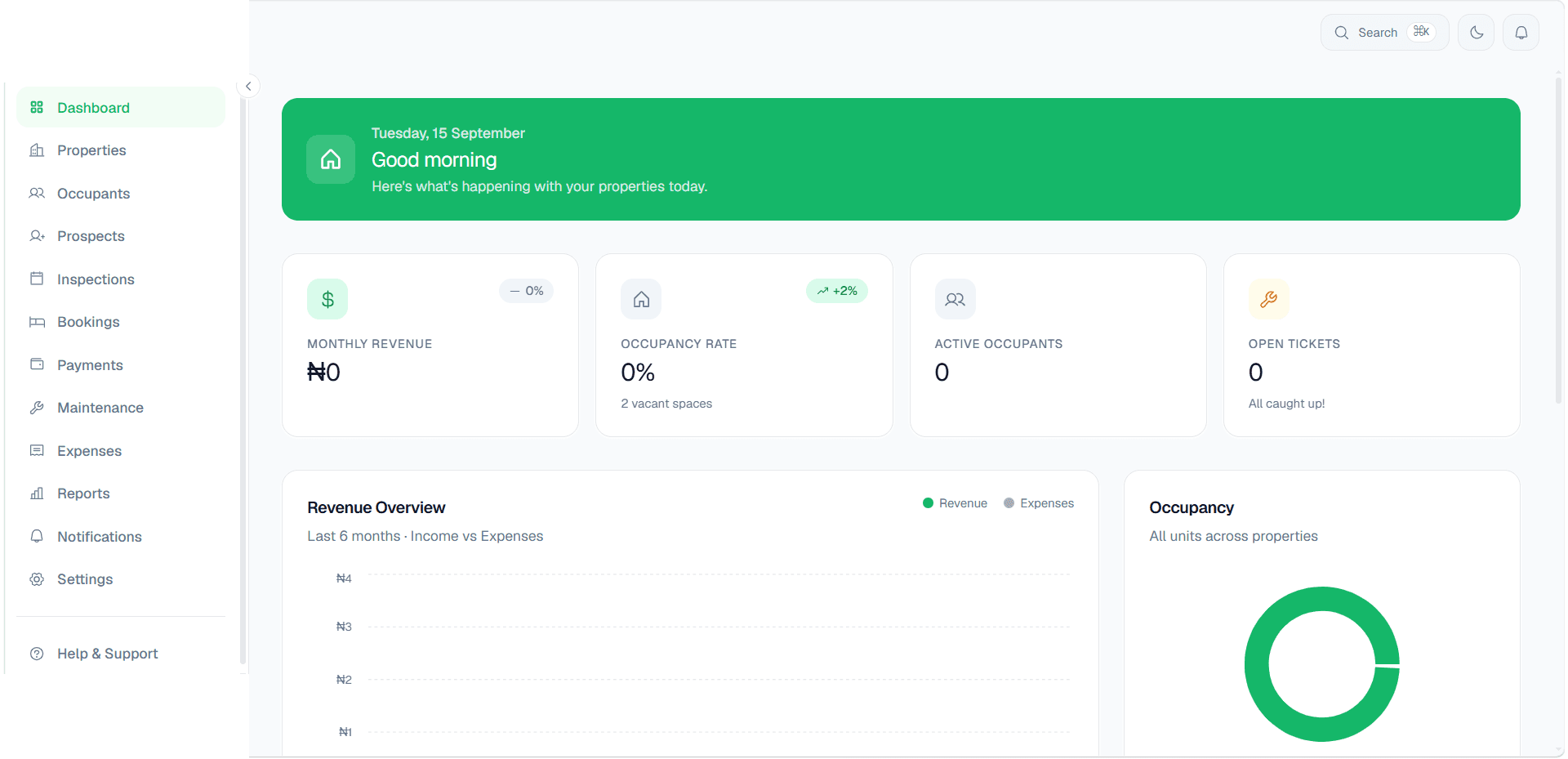Open Notifications from the sidebar
The image size is (1568, 759).
(x=121, y=536)
